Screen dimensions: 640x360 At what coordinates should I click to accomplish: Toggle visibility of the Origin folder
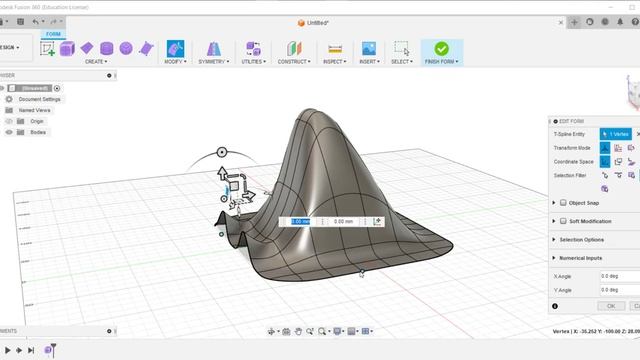point(9,121)
